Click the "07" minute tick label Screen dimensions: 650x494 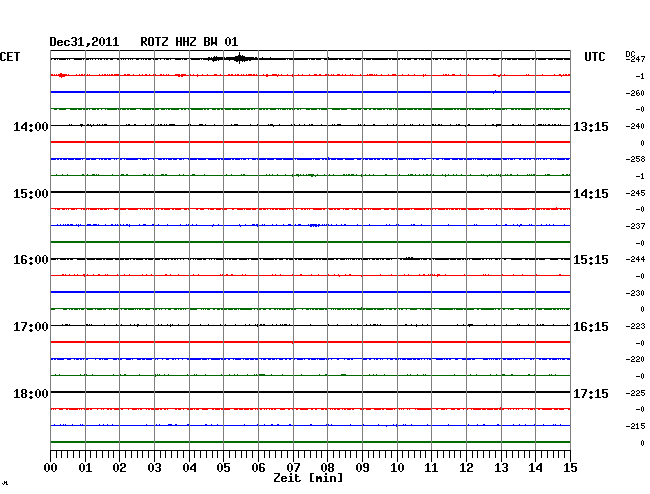click(x=293, y=468)
